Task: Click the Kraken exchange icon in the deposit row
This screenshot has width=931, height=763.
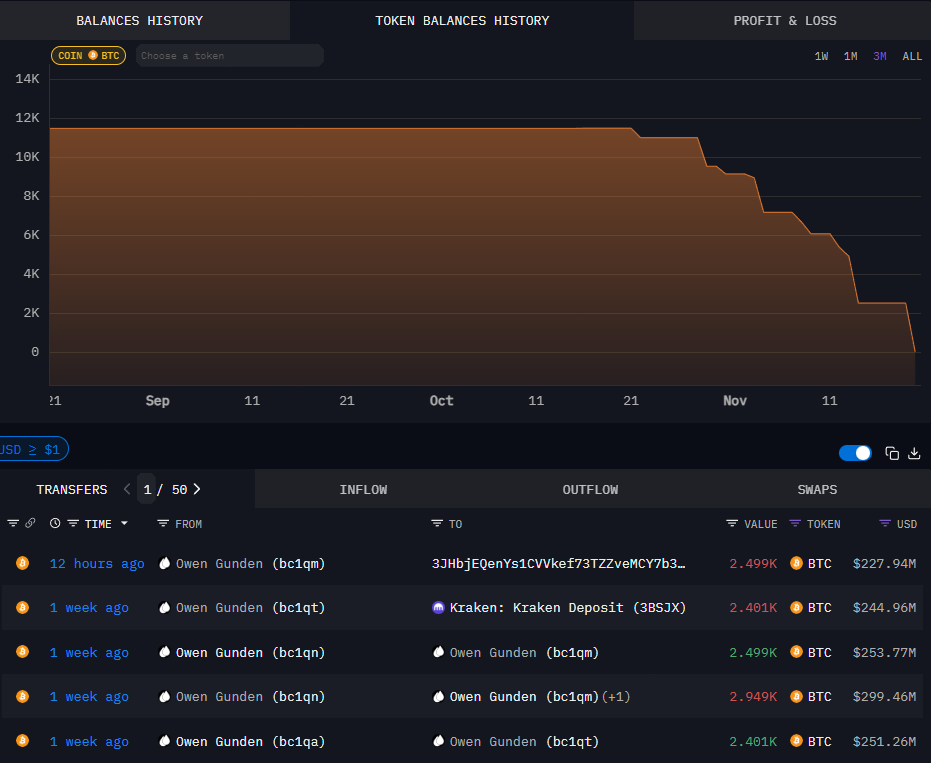Action: click(x=438, y=607)
